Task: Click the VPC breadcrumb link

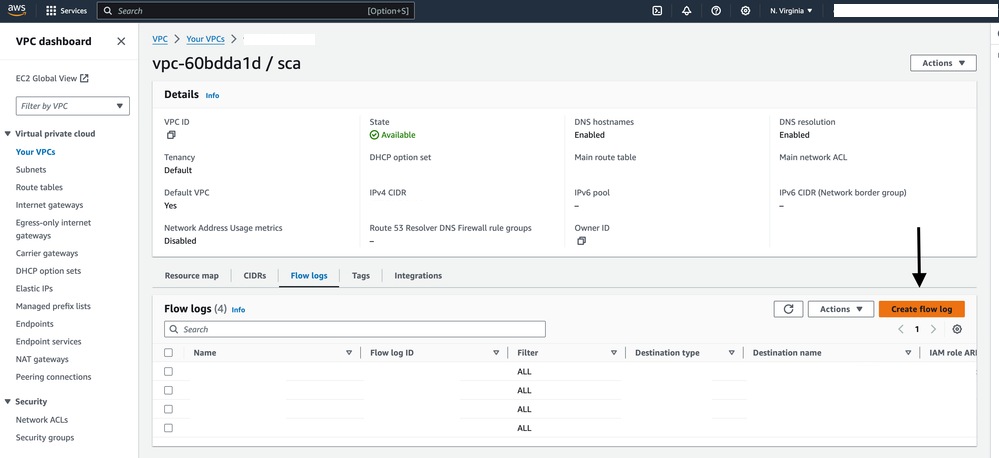Action: [x=160, y=39]
